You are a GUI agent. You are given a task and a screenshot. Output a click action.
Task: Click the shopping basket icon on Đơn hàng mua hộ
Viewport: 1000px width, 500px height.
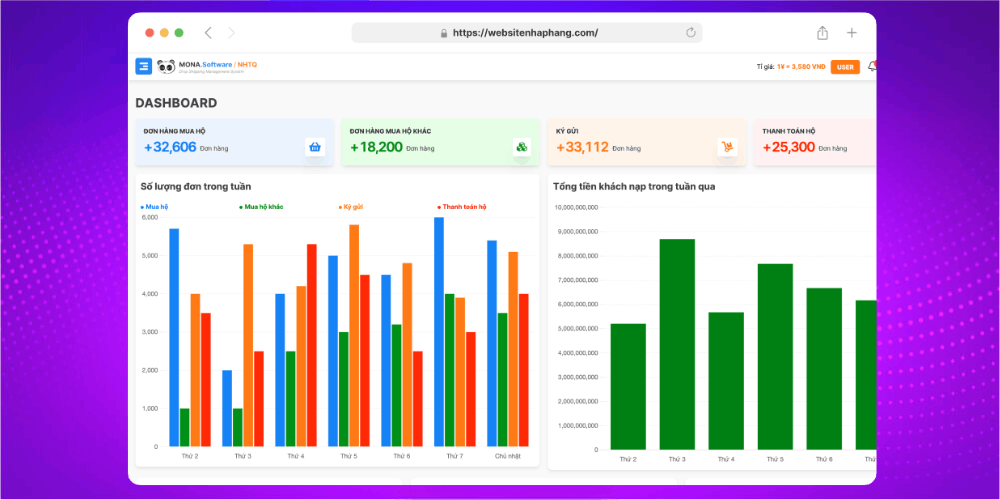315,147
